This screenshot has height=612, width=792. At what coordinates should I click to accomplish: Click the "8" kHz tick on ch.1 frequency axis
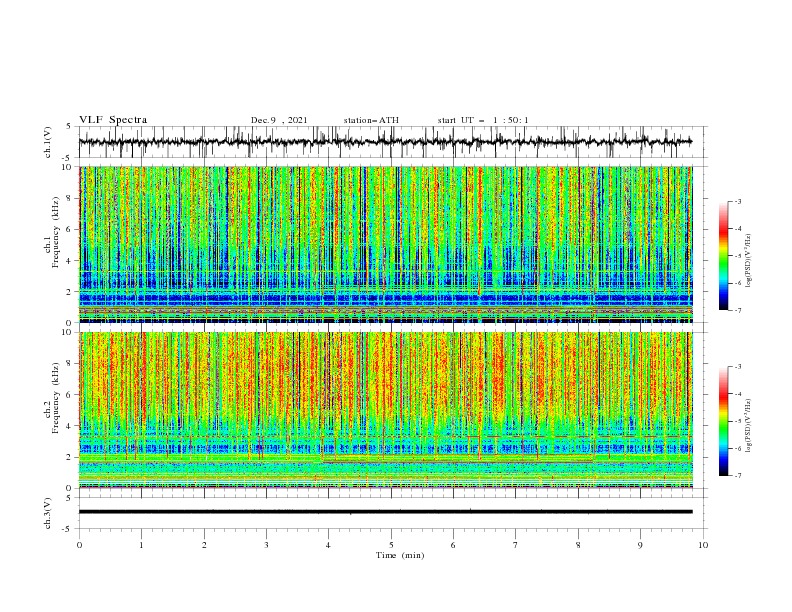(x=70, y=198)
